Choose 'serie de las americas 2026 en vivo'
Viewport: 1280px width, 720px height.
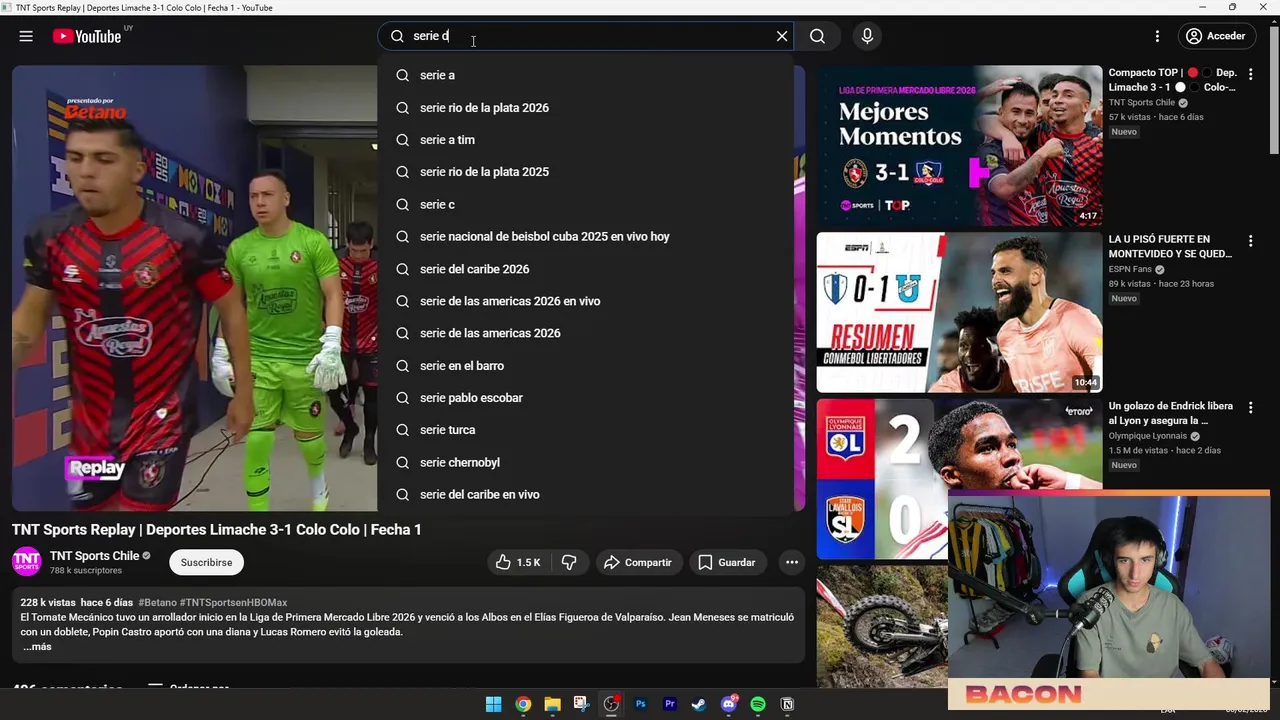tap(585, 301)
